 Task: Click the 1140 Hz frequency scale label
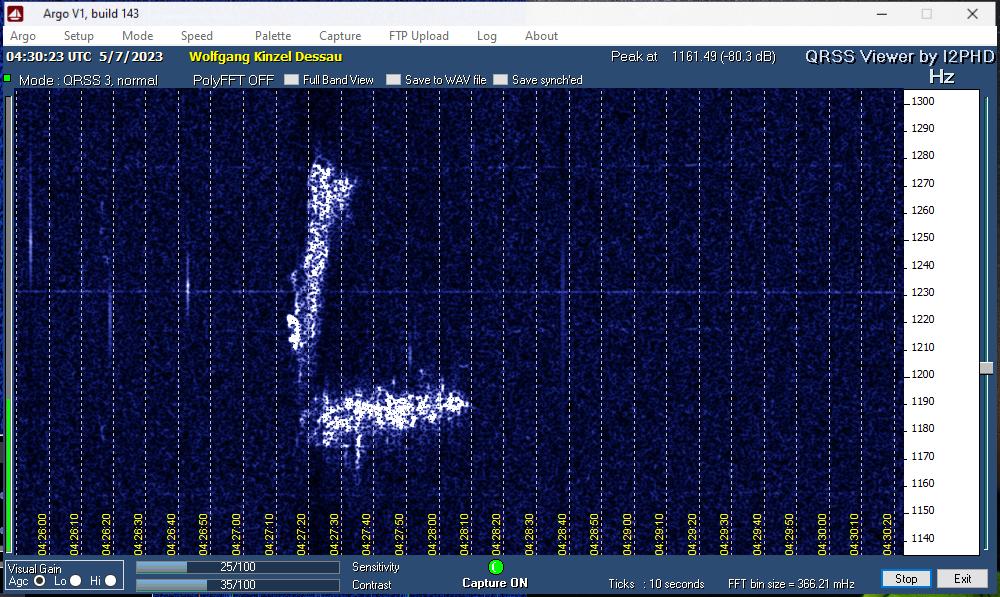922,538
